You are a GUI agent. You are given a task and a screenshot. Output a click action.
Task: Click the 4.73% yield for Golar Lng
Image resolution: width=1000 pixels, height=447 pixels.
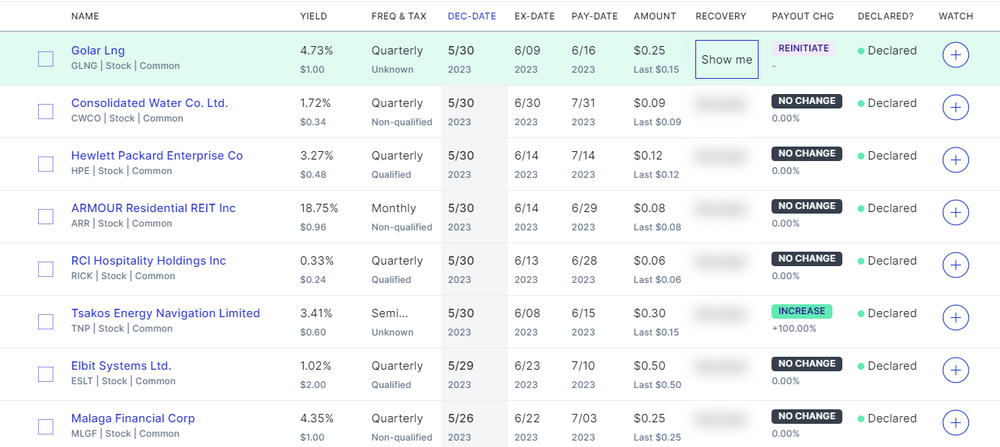tap(316, 50)
